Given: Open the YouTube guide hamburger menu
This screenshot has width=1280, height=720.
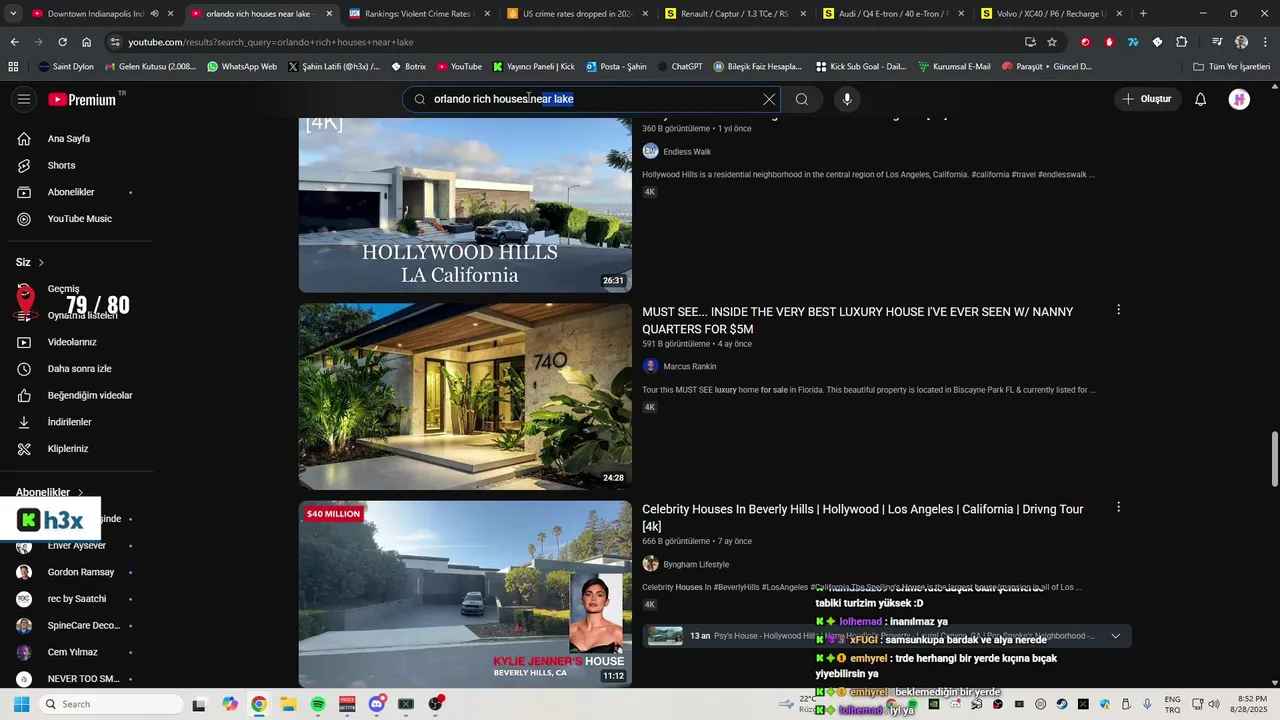Looking at the screenshot, I should 24,99.
